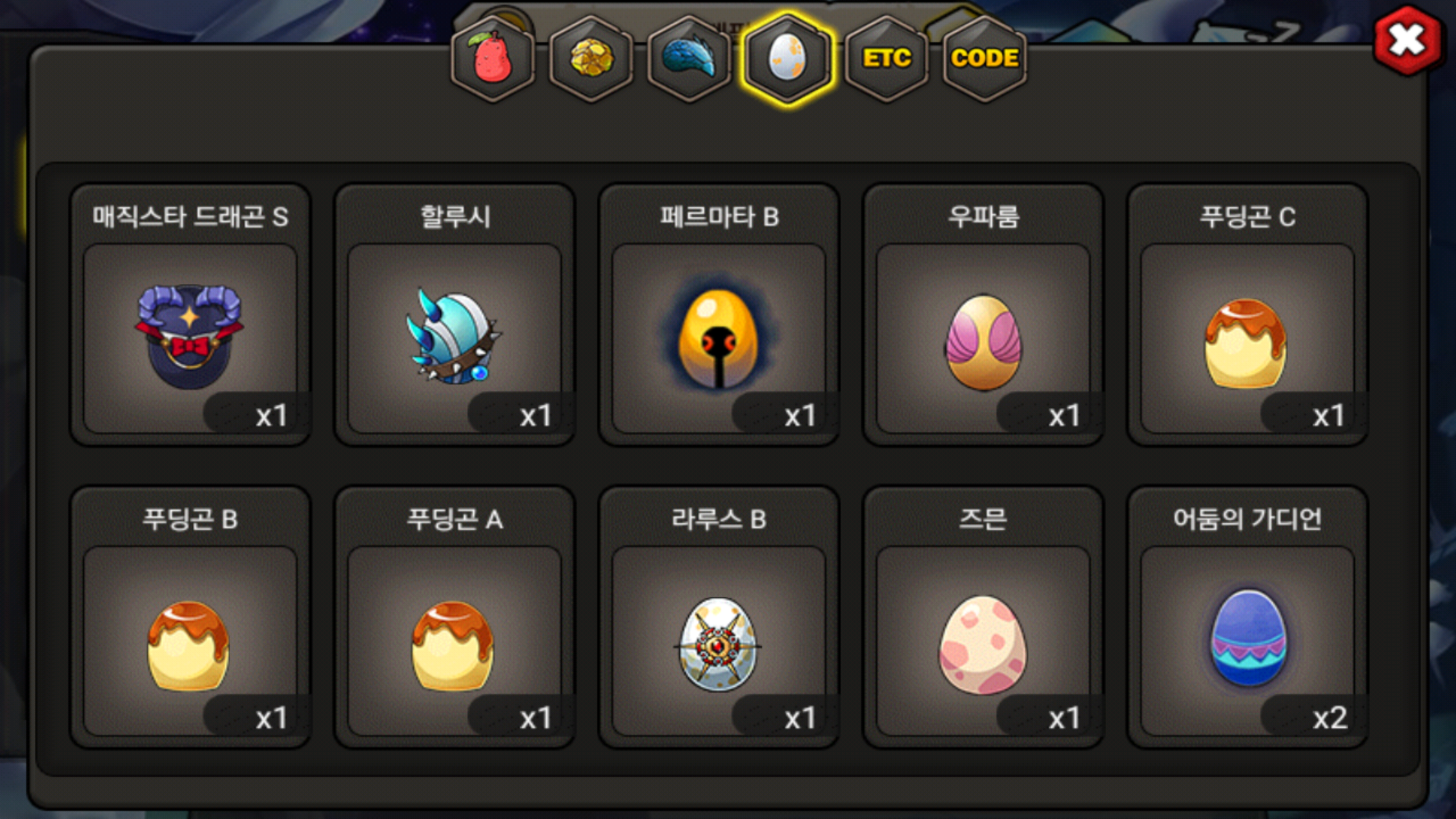Image resolution: width=1456 pixels, height=819 pixels.
Task: Open the blue dragon scale tab
Action: pyautogui.click(x=689, y=59)
